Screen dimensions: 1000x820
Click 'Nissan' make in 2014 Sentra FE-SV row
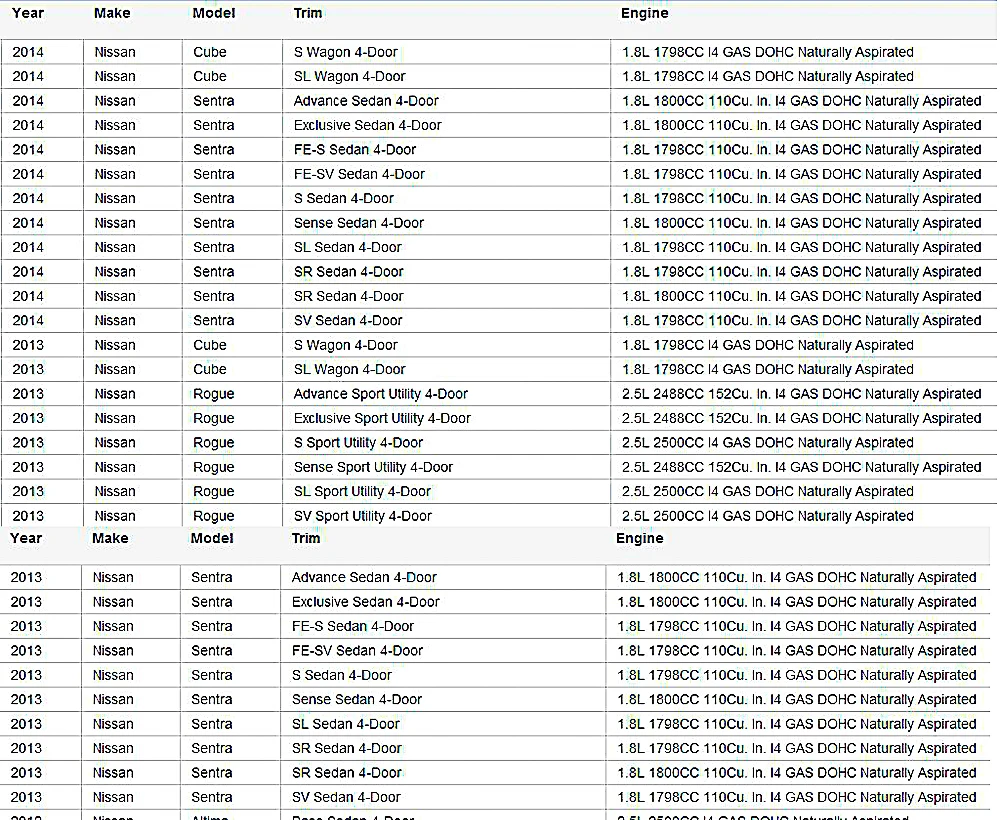pos(115,174)
